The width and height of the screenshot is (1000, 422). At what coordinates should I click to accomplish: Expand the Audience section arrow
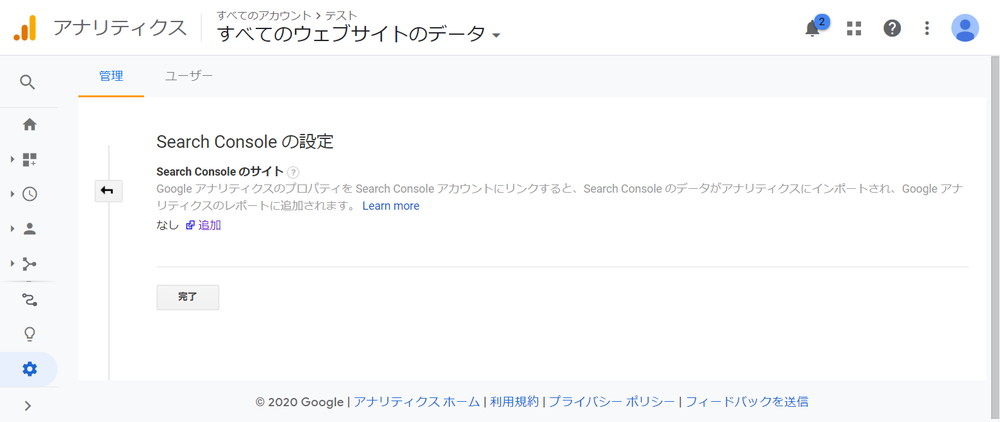pyautogui.click(x=12, y=229)
